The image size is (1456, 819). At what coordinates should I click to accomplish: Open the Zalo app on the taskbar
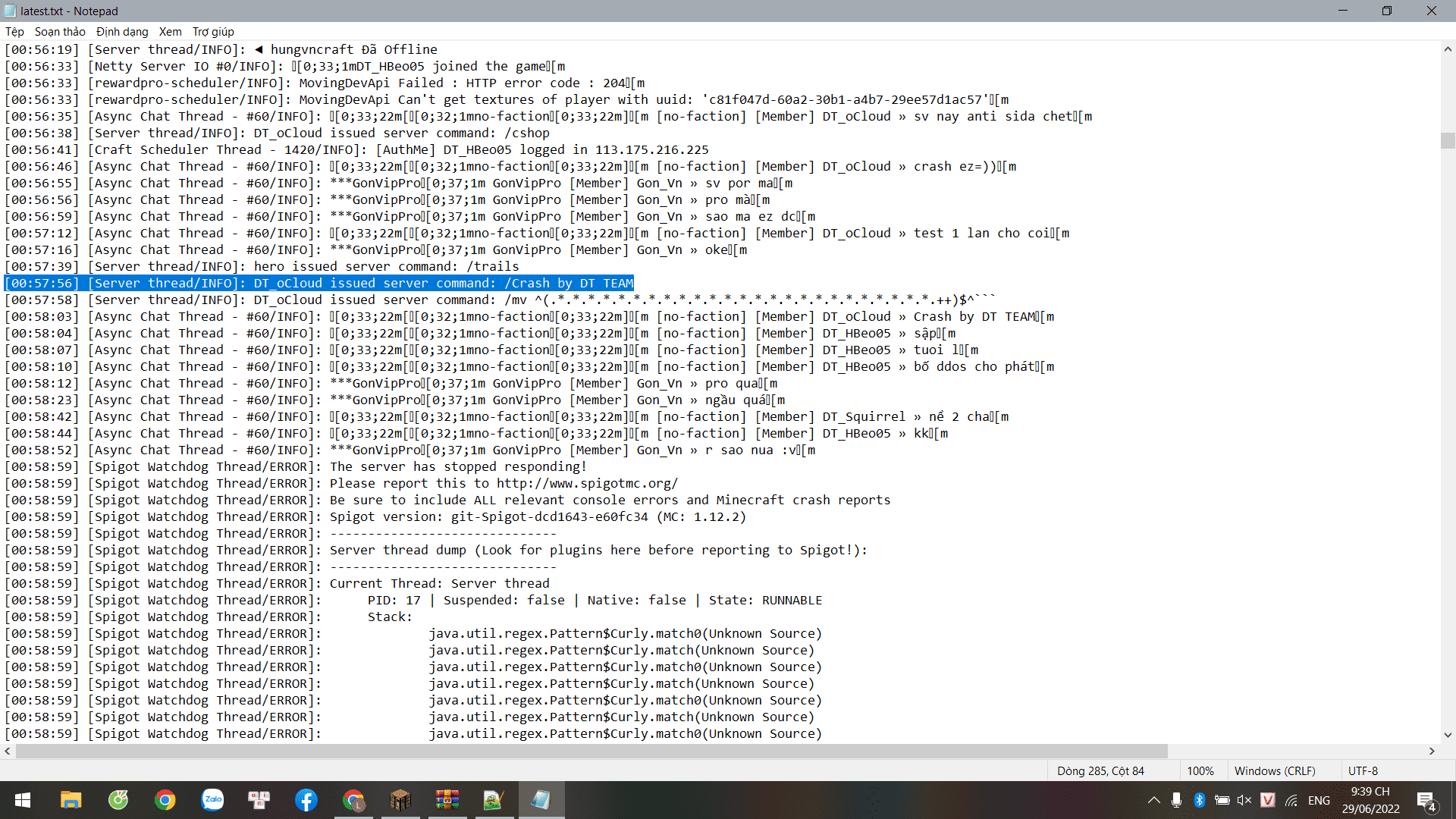point(212,800)
